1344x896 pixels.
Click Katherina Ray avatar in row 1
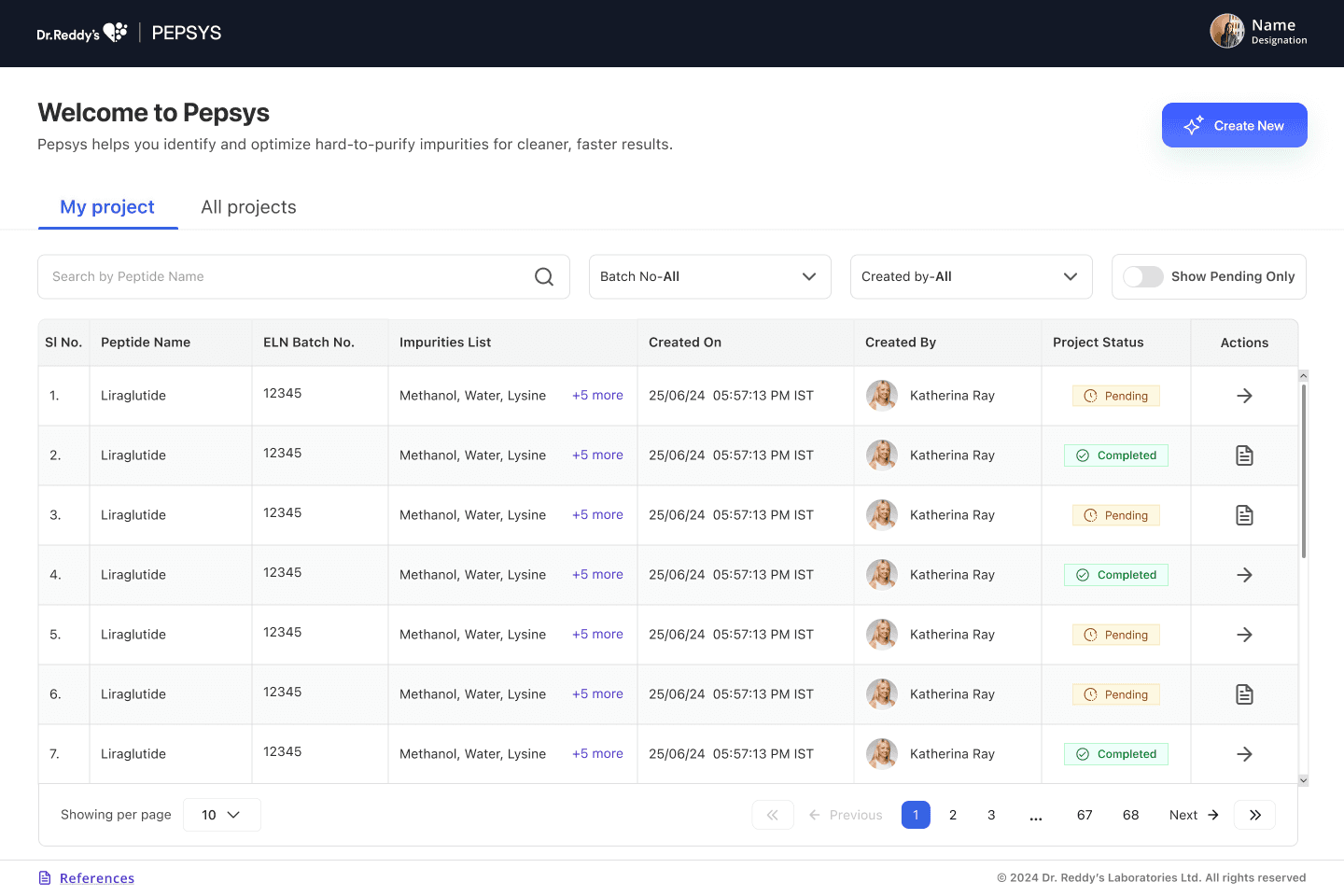click(x=882, y=396)
